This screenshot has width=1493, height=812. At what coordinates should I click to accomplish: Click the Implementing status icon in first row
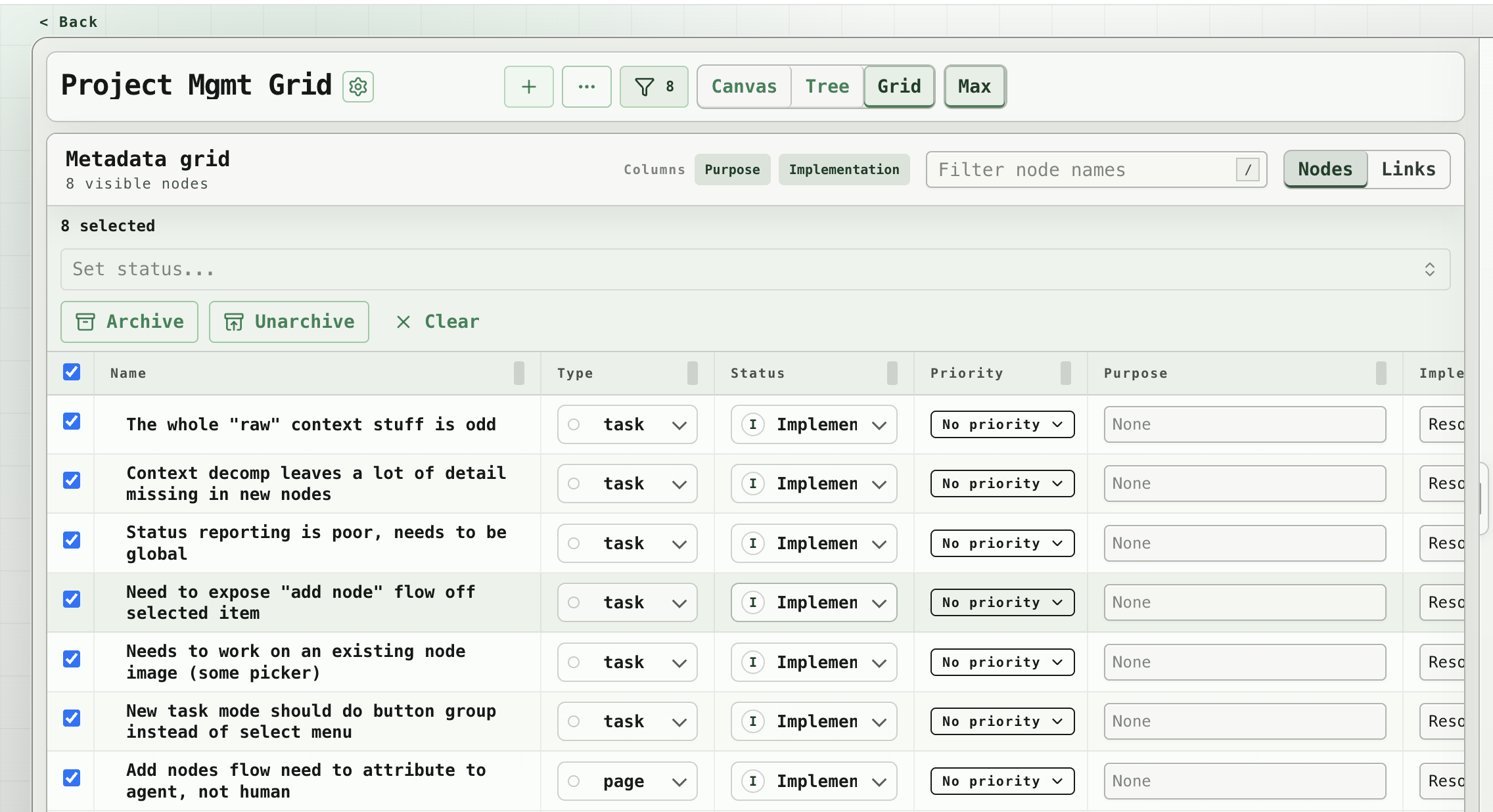pyautogui.click(x=753, y=424)
